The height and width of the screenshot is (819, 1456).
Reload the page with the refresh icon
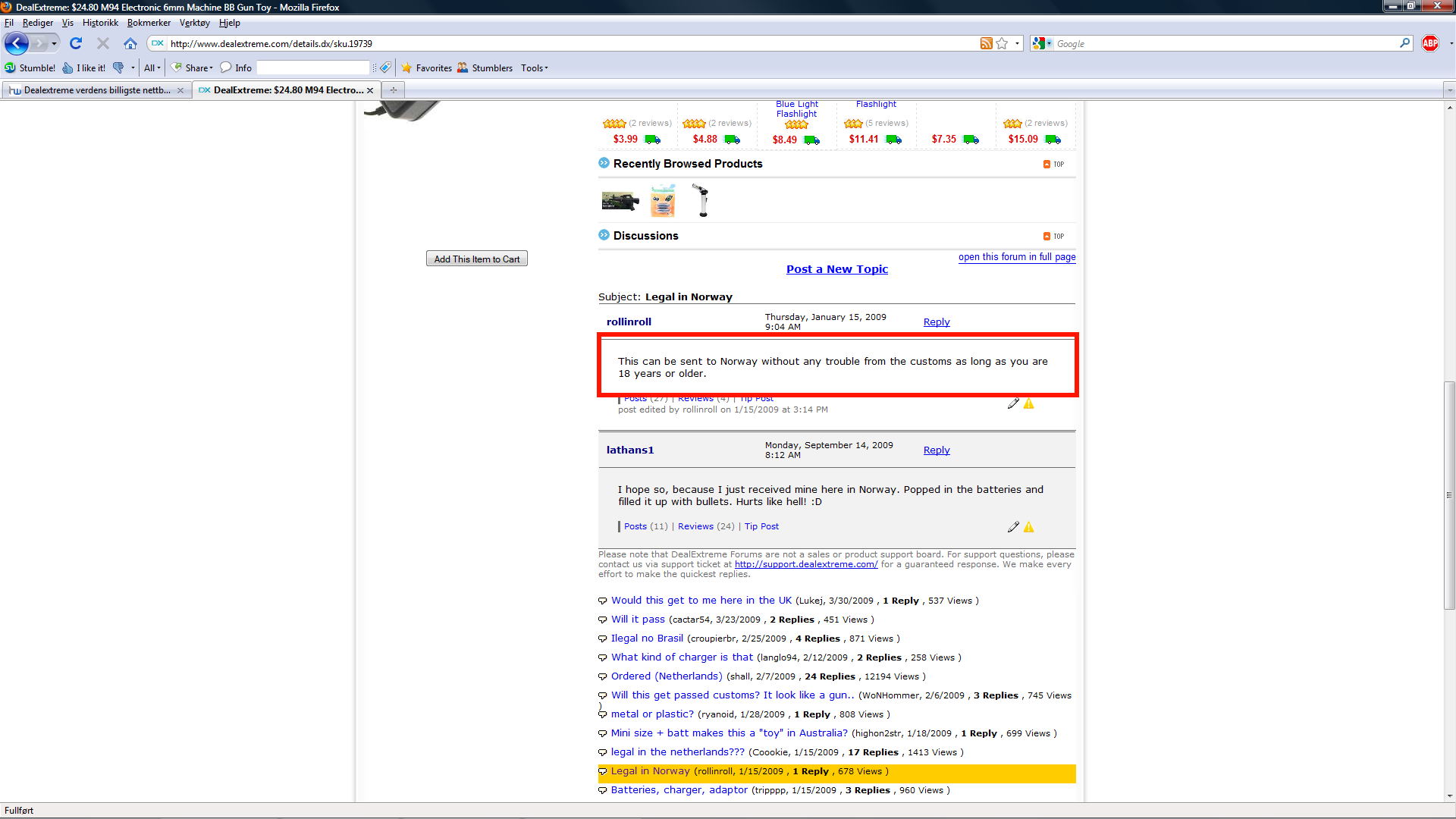(76, 43)
